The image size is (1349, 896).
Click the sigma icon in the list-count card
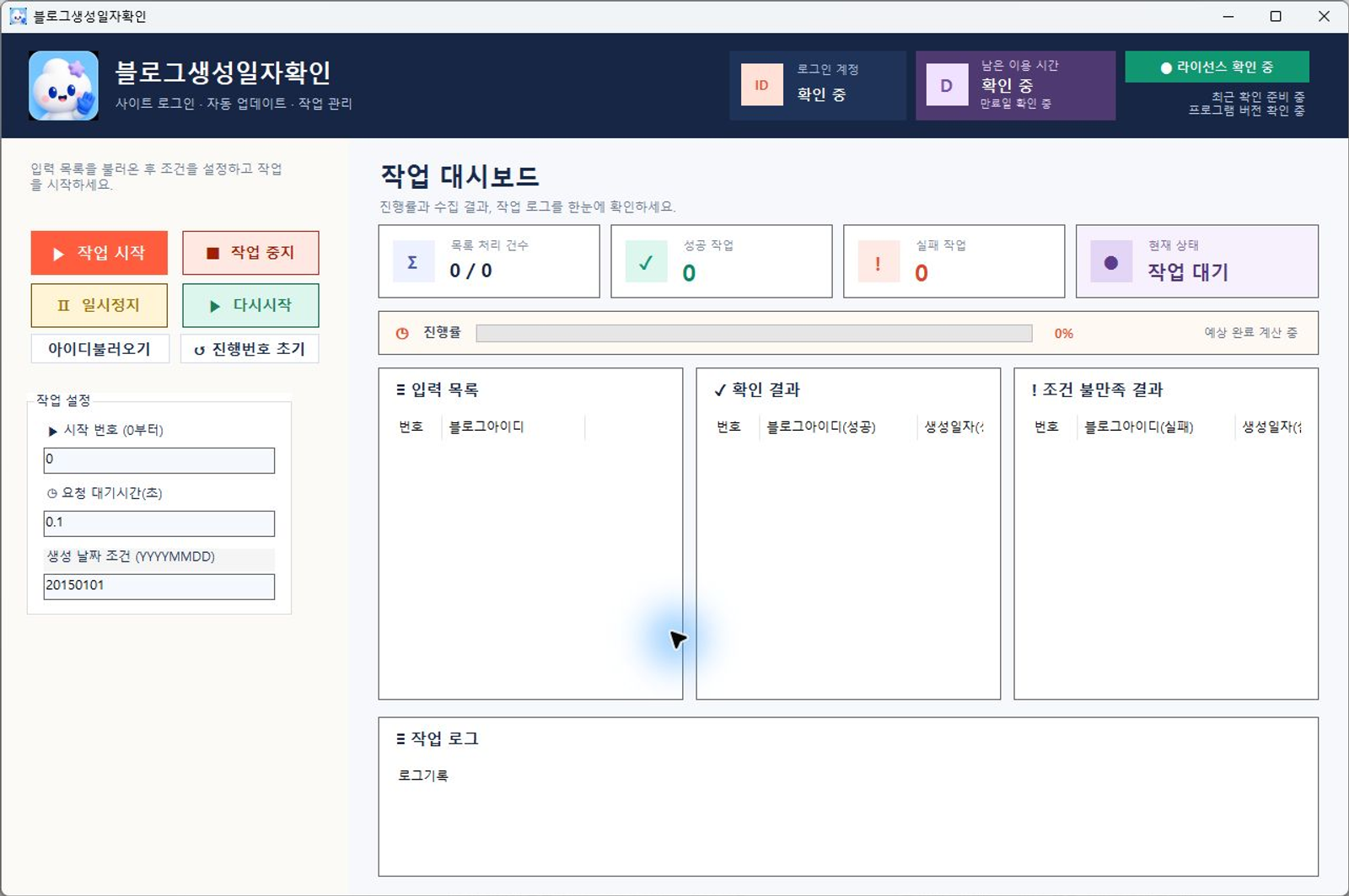click(413, 261)
